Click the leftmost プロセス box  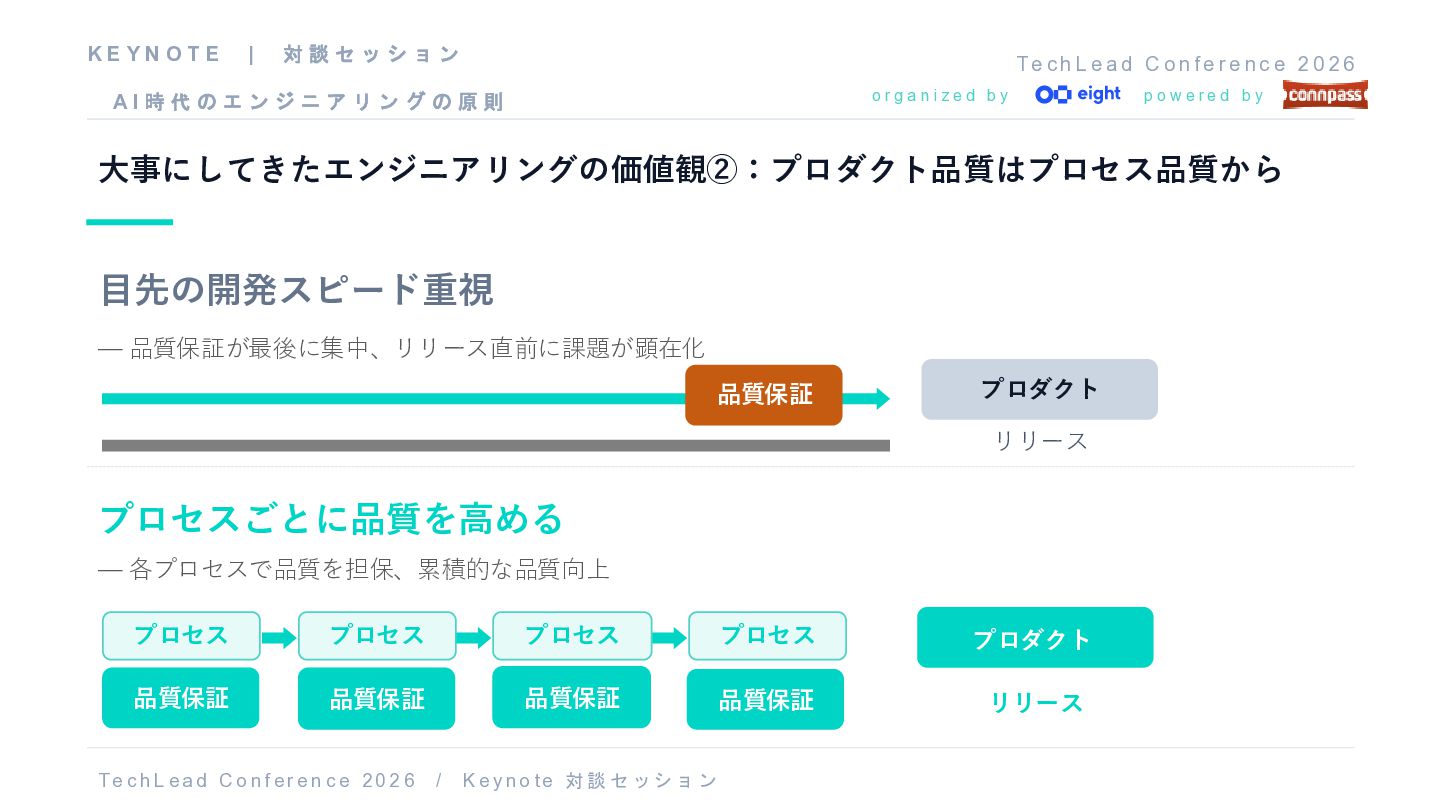[181, 636]
